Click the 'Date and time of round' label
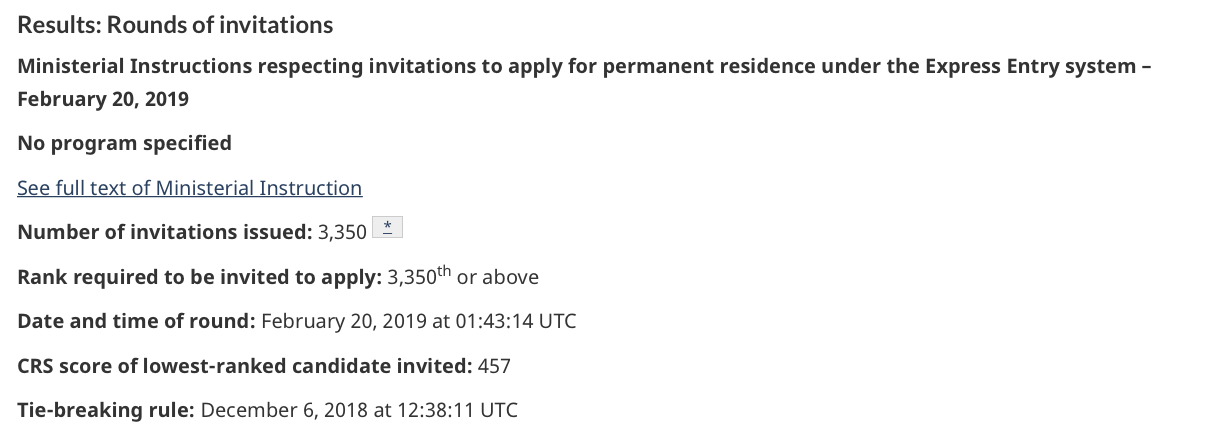The image size is (1212, 435). [136, 321]
